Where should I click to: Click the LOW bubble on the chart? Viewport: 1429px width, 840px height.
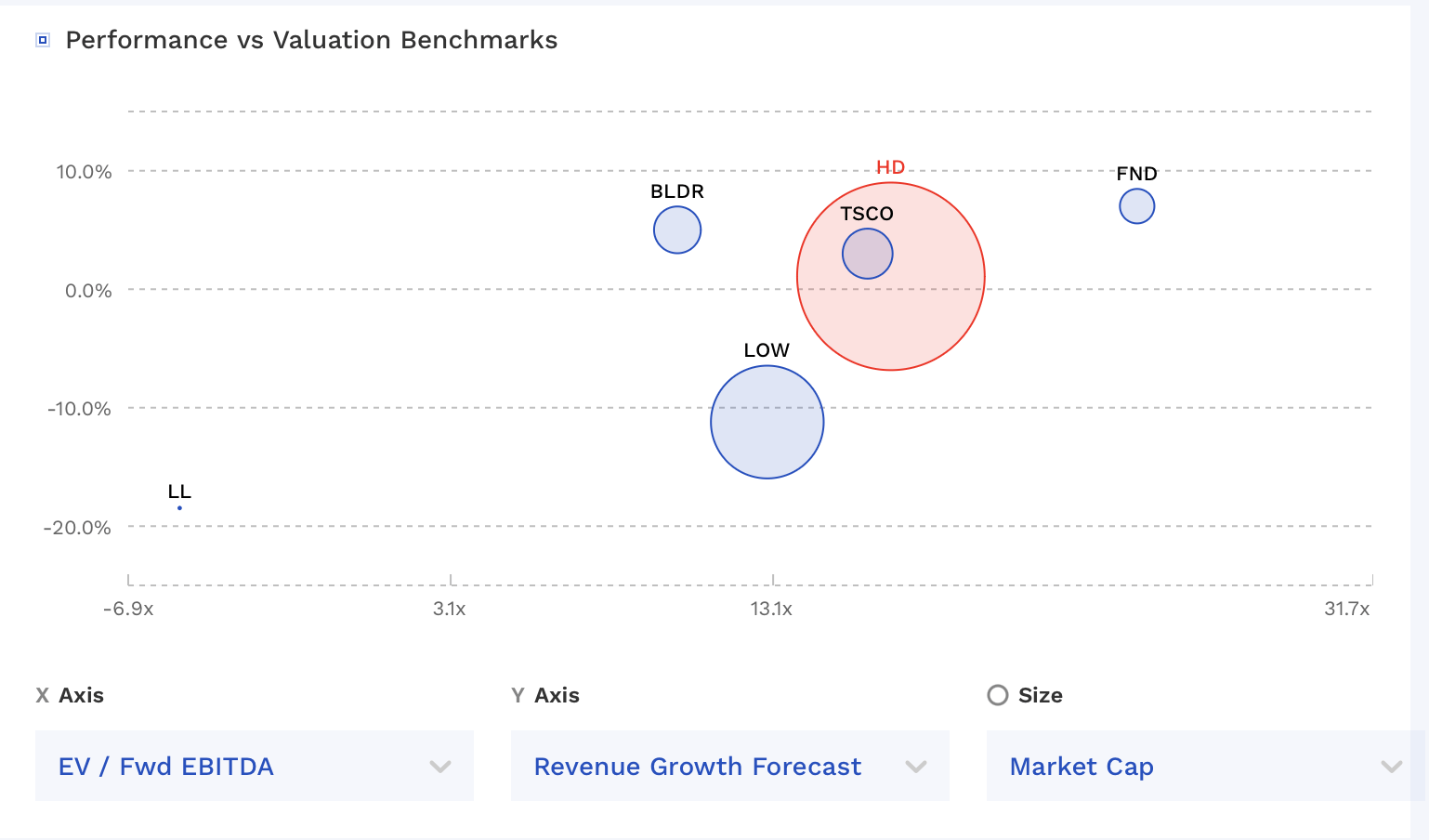pos(767,423)
